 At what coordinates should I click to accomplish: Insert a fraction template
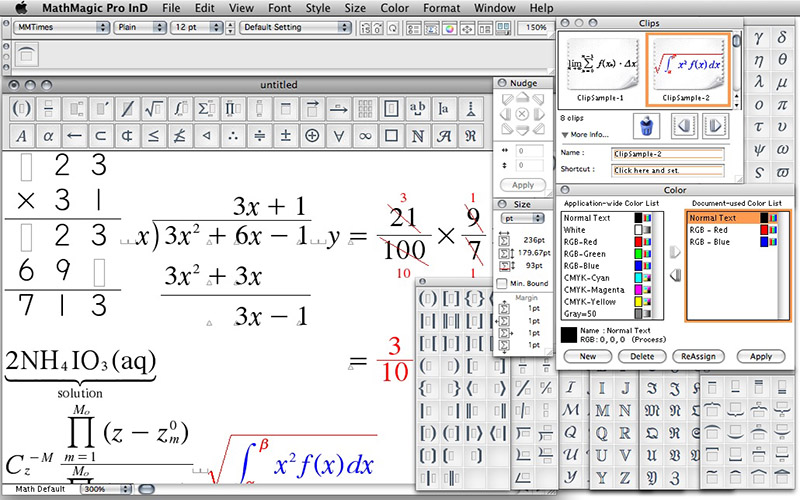tap(48, 108)
